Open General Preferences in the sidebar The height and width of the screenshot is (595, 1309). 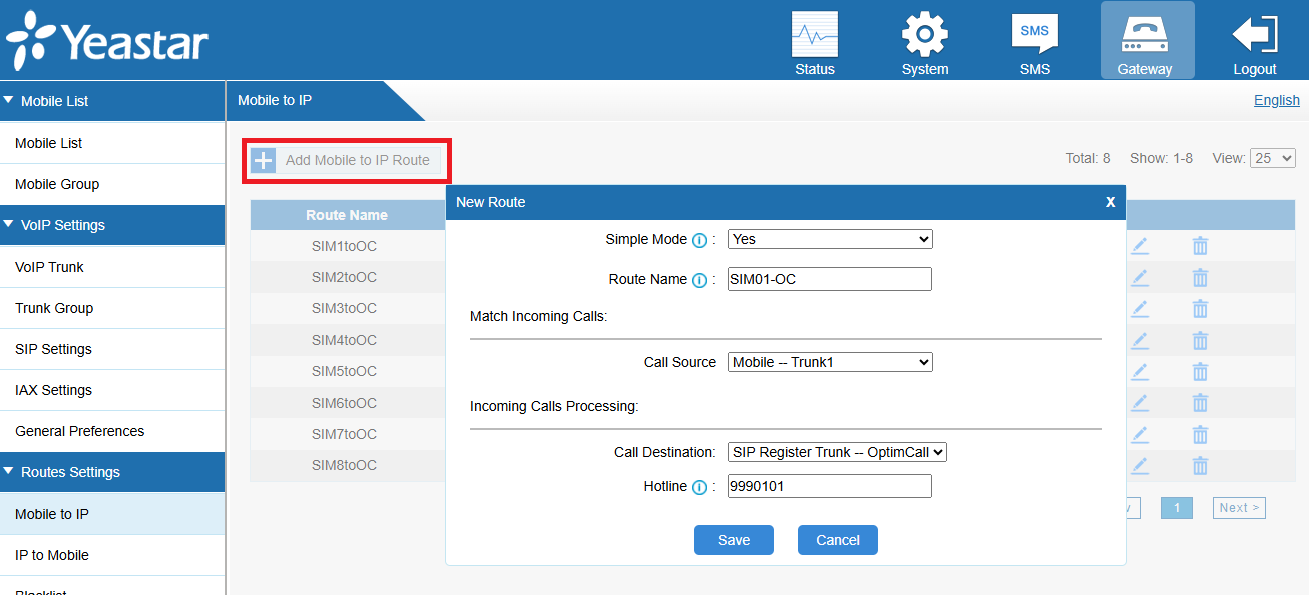112,431
